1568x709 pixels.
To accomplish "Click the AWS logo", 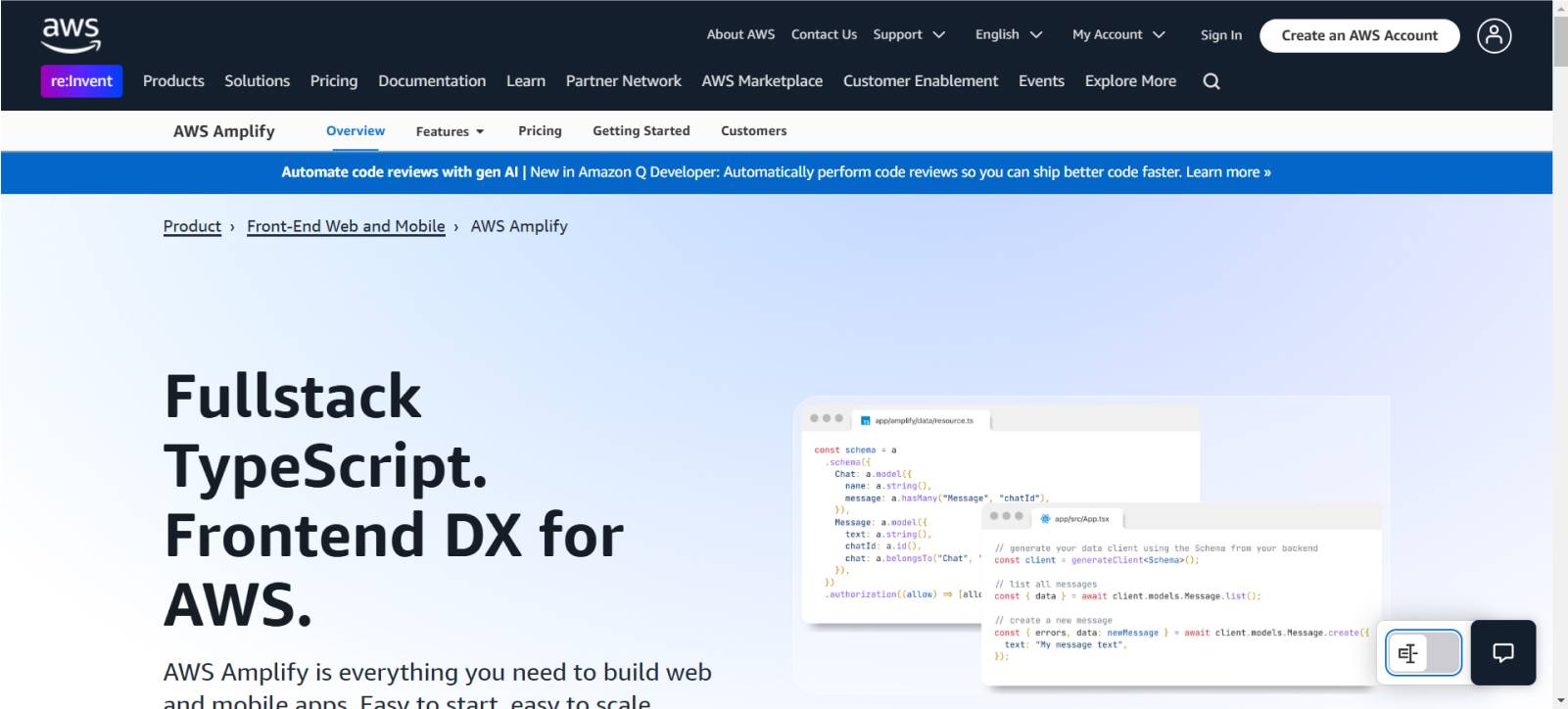I will pos(71,35).
